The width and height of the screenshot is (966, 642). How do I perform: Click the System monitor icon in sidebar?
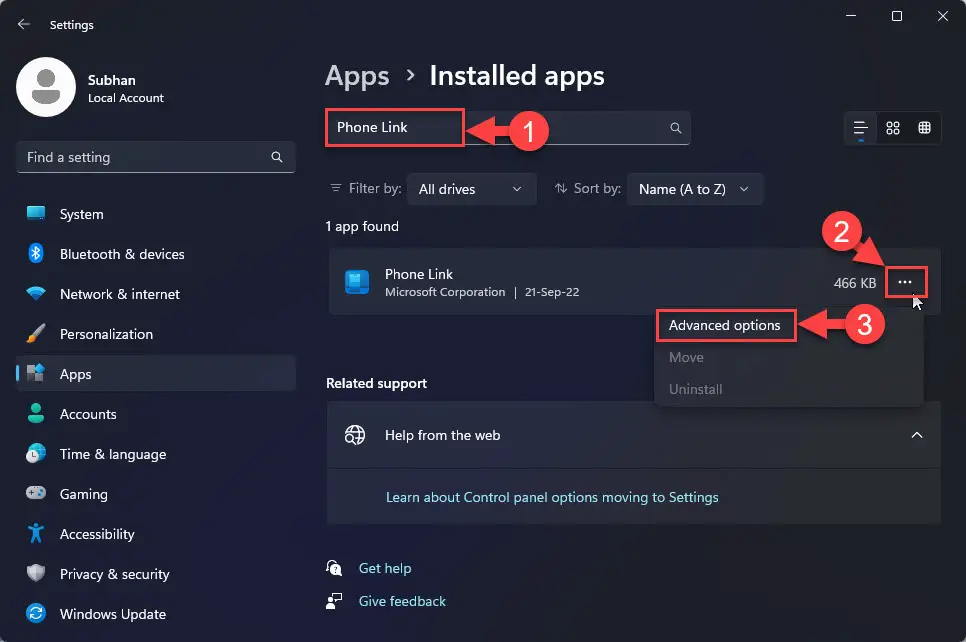pos(36,213)
